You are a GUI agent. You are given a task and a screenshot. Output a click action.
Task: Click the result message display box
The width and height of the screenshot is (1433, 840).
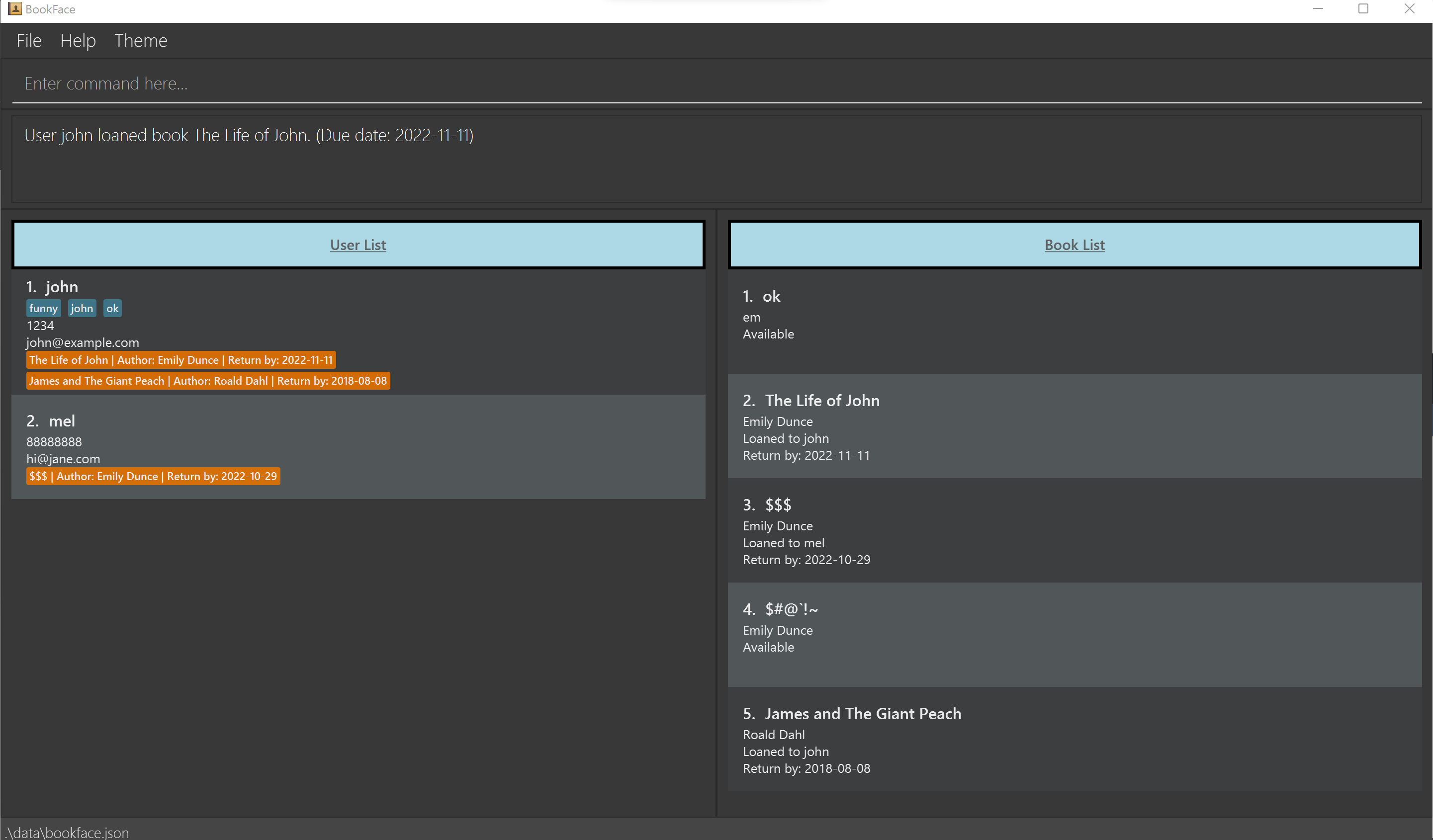(716, 159)
